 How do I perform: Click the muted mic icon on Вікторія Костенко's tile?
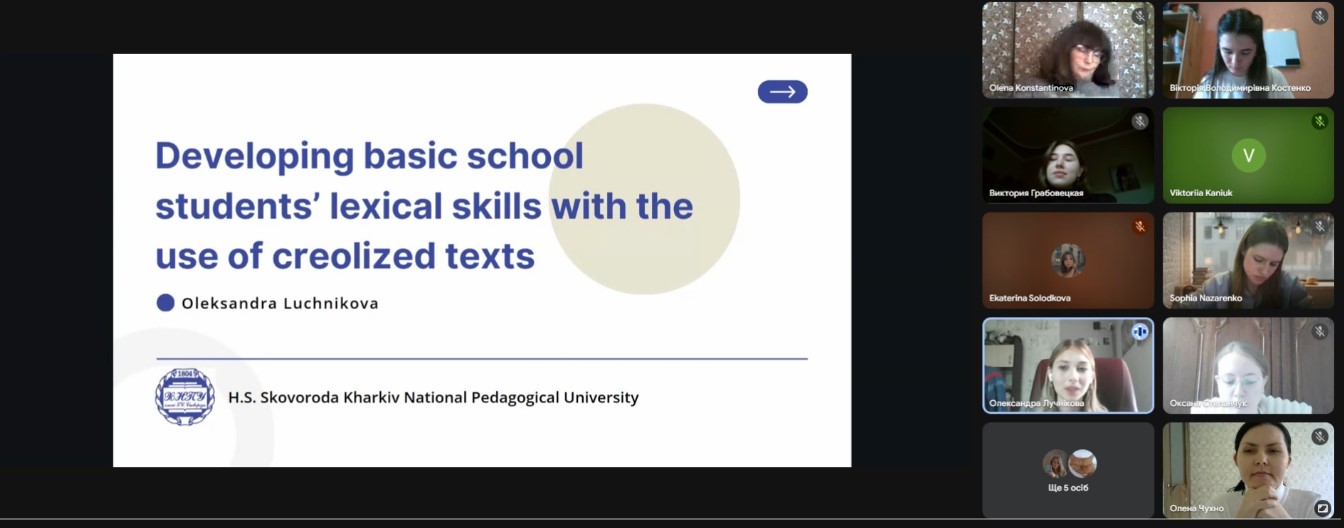pyautogui.click(x=1319, y=17)
